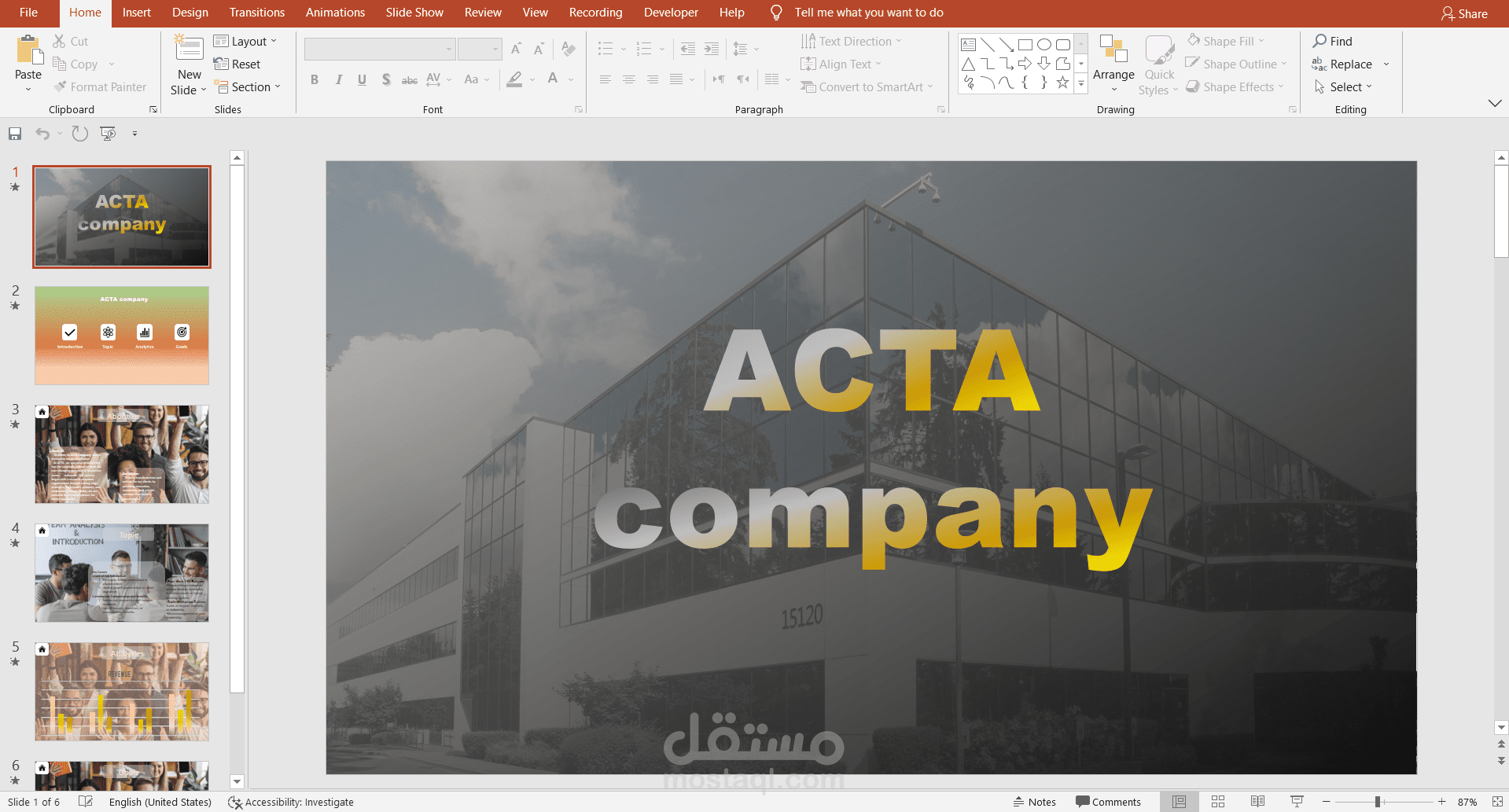
Task: Justify the paragraph text
Action: click(676, 79)
